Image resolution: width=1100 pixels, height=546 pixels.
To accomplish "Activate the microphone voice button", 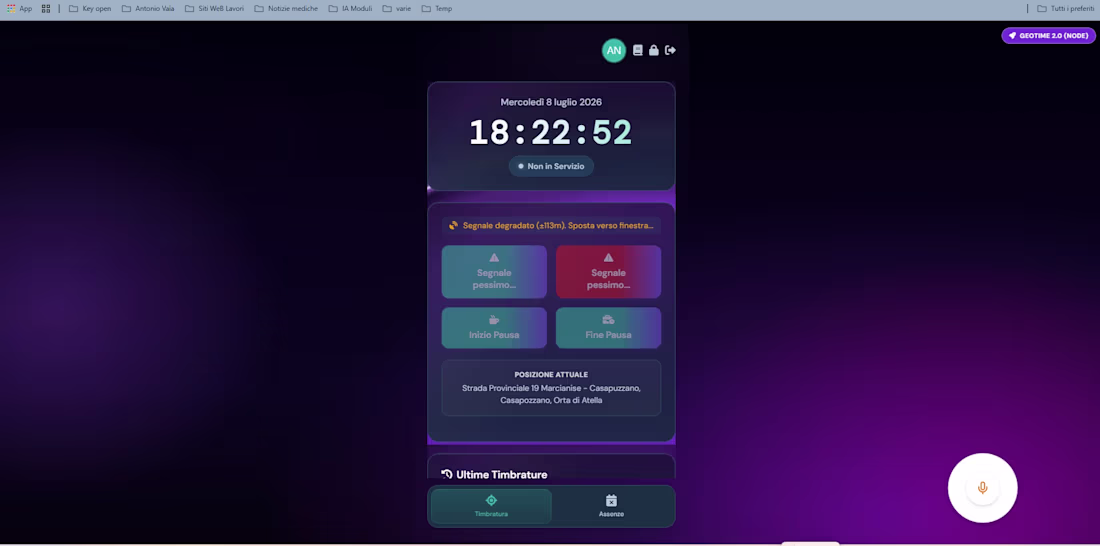I will 982,488.
